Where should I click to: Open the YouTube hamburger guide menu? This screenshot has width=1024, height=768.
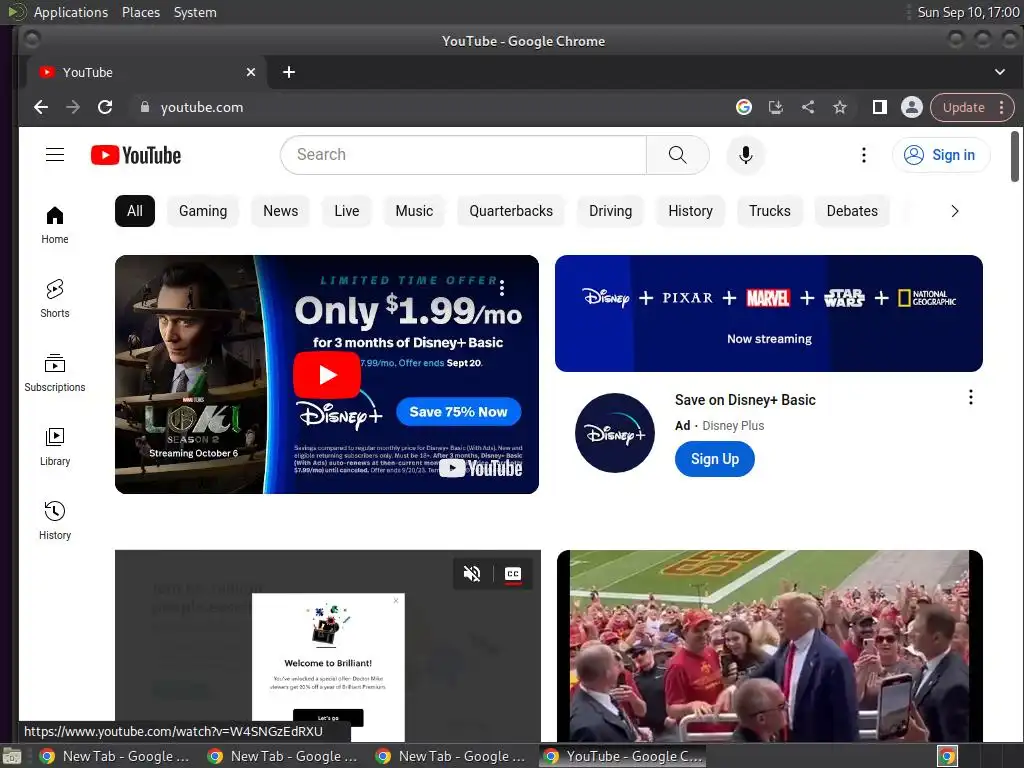point(55,155)
